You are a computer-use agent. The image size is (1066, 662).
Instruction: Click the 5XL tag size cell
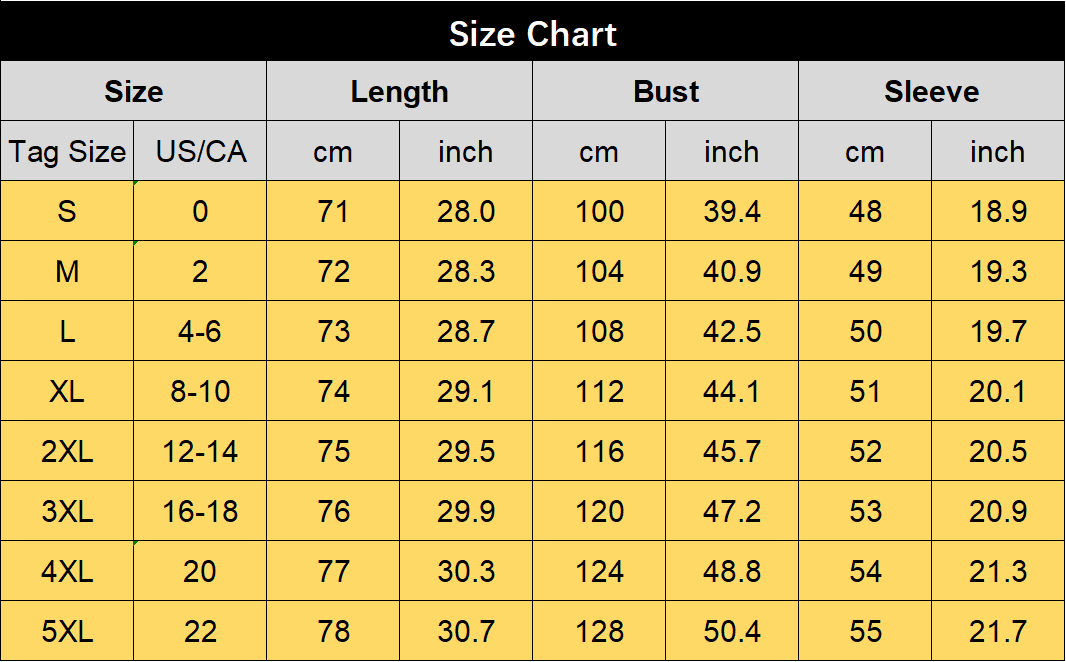coord(67,631)
